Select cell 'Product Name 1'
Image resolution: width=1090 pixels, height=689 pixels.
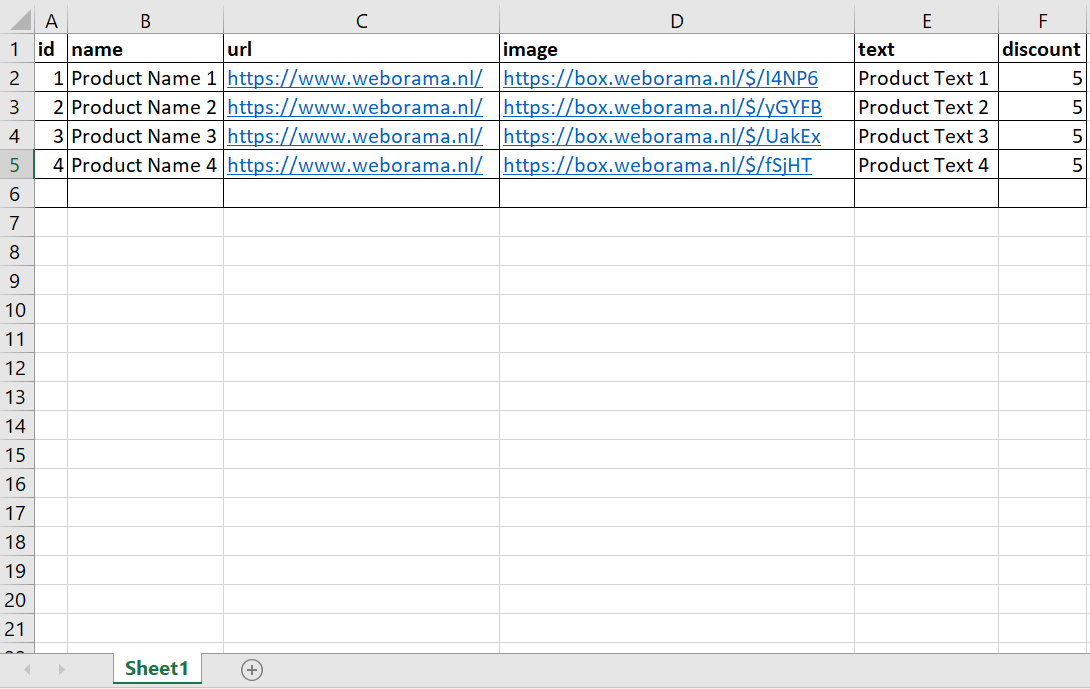pyautogui.click(x=145, y=78)
